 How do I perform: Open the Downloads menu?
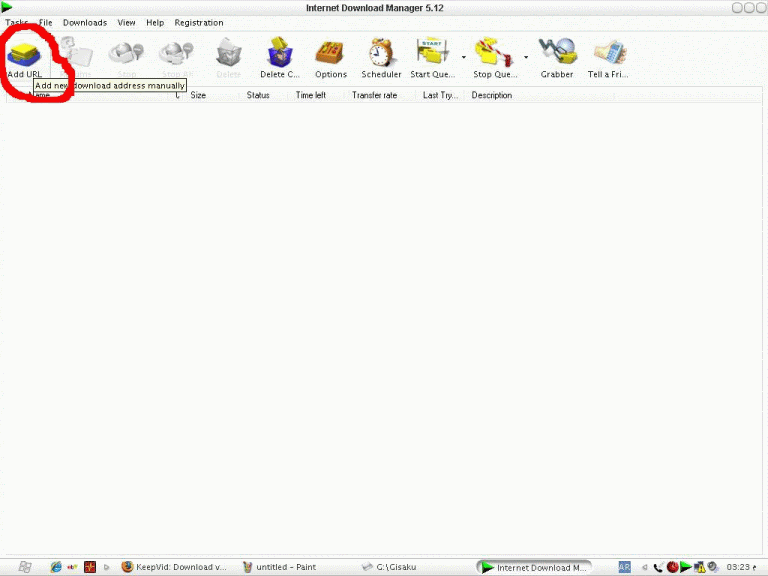[84, 22]
